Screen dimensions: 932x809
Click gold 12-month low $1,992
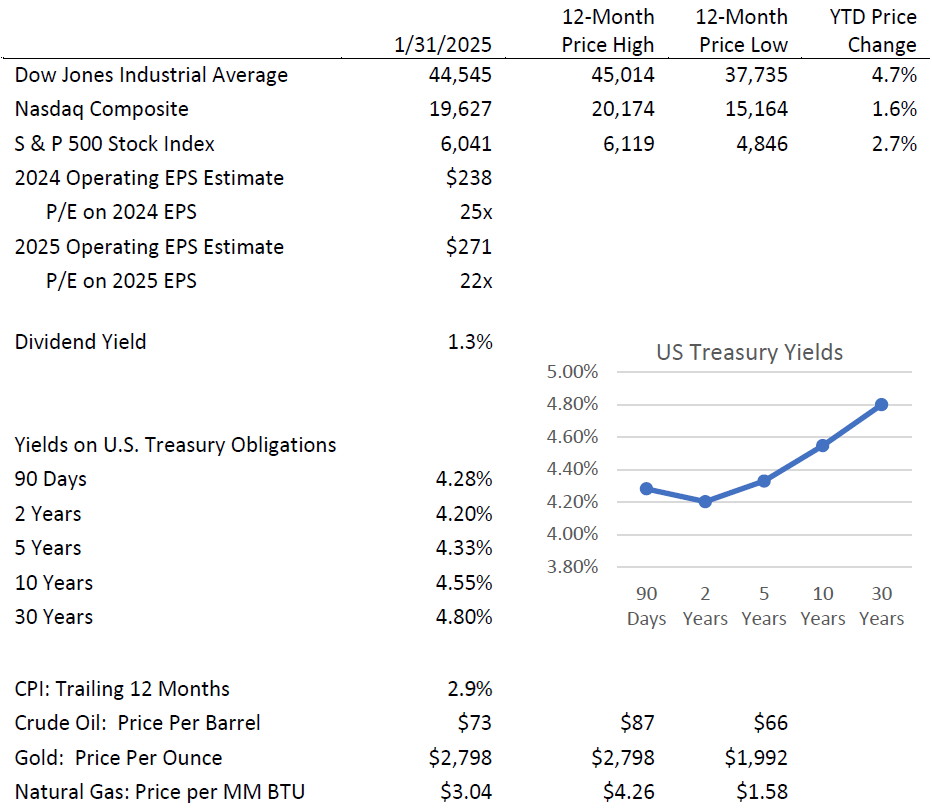pos(756,758)
